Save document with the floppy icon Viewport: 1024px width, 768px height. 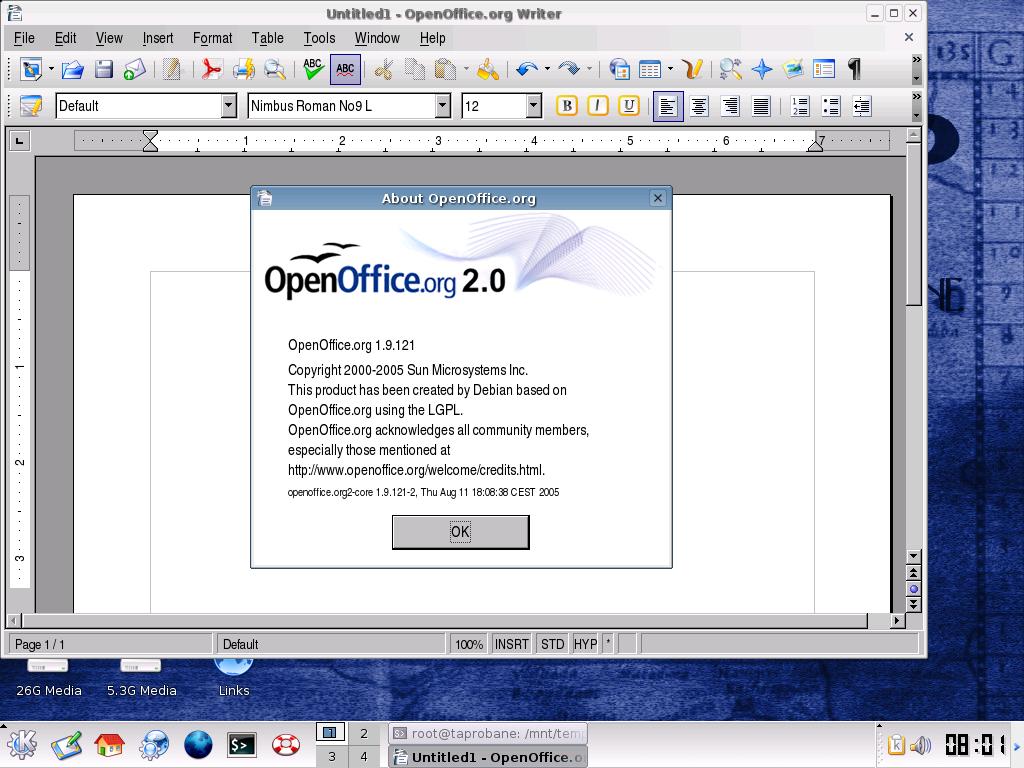coord(104,69)
